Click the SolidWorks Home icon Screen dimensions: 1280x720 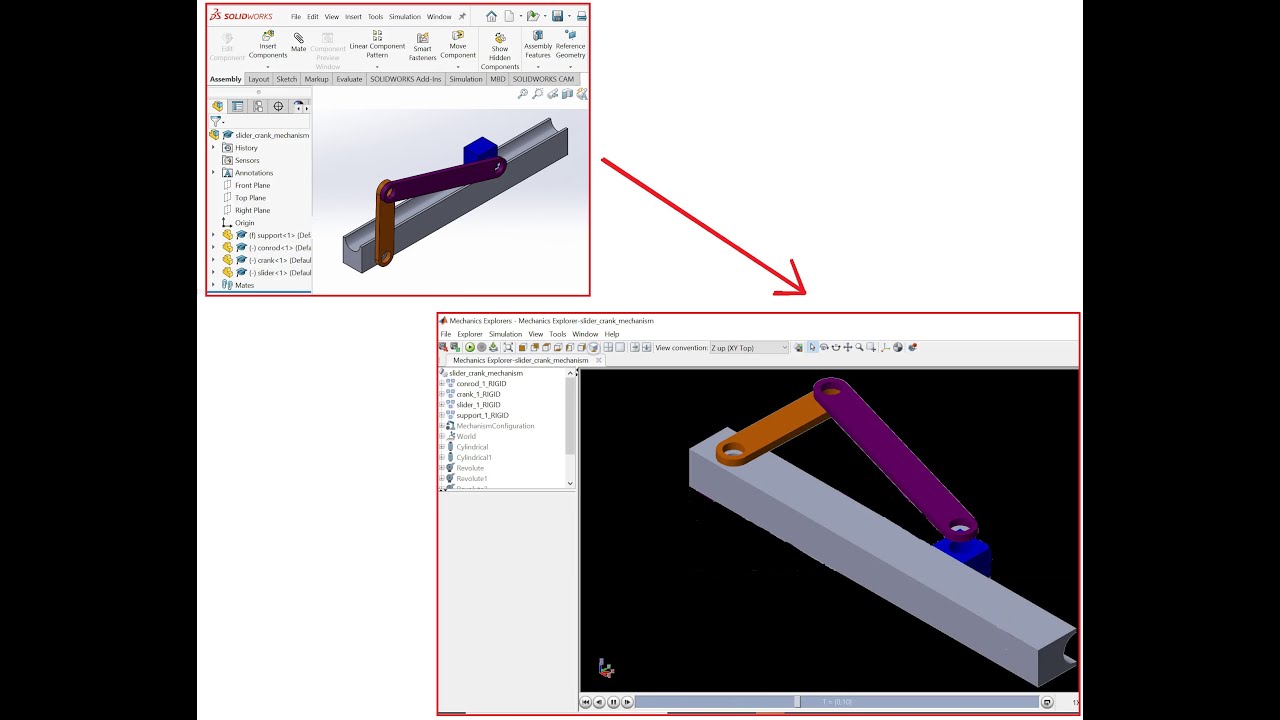(491, 16)
